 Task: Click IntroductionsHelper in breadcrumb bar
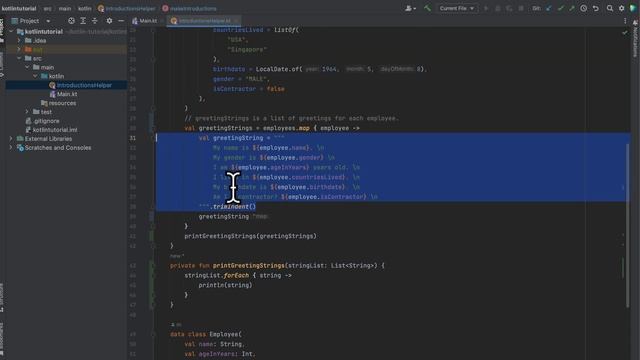[x=127, y=8]
